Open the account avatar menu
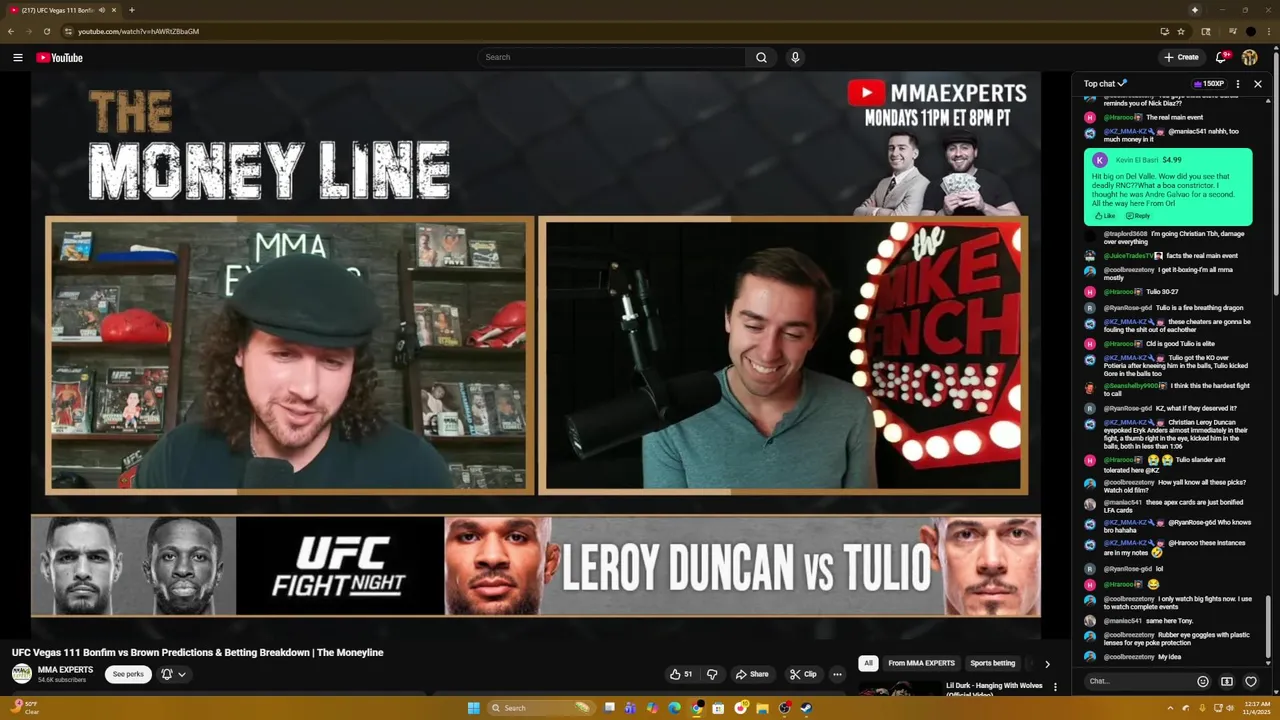 click(x=1250, y=58)
